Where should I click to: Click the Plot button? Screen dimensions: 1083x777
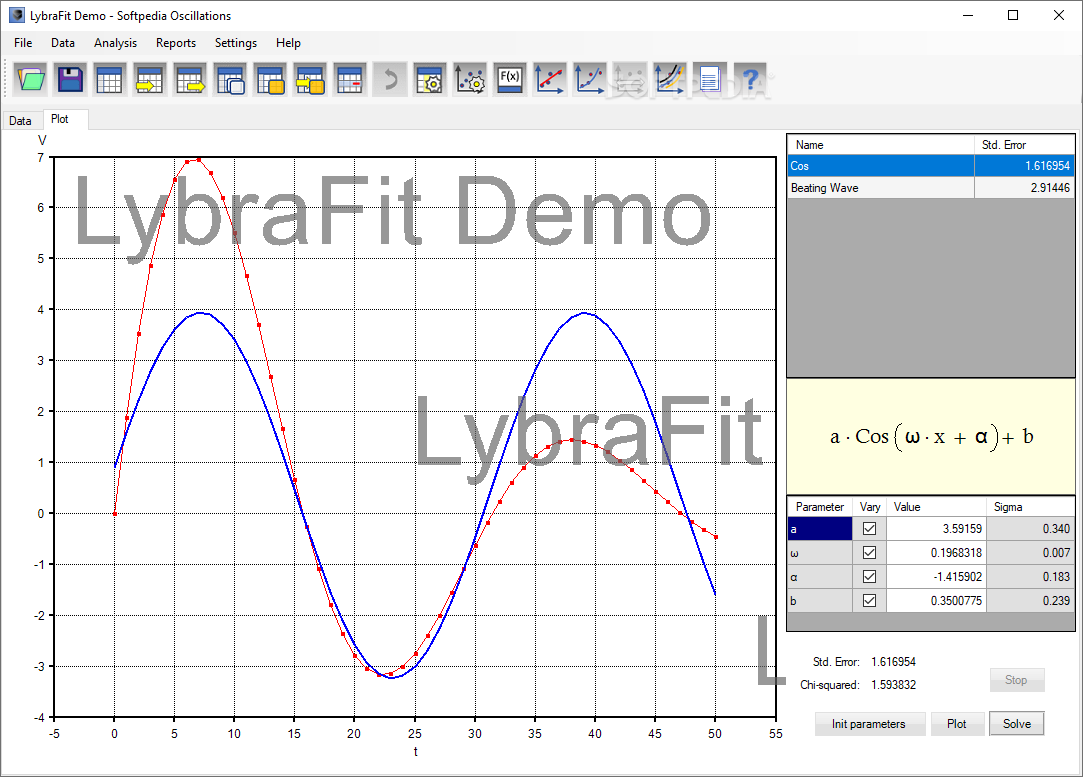[957, 724]
